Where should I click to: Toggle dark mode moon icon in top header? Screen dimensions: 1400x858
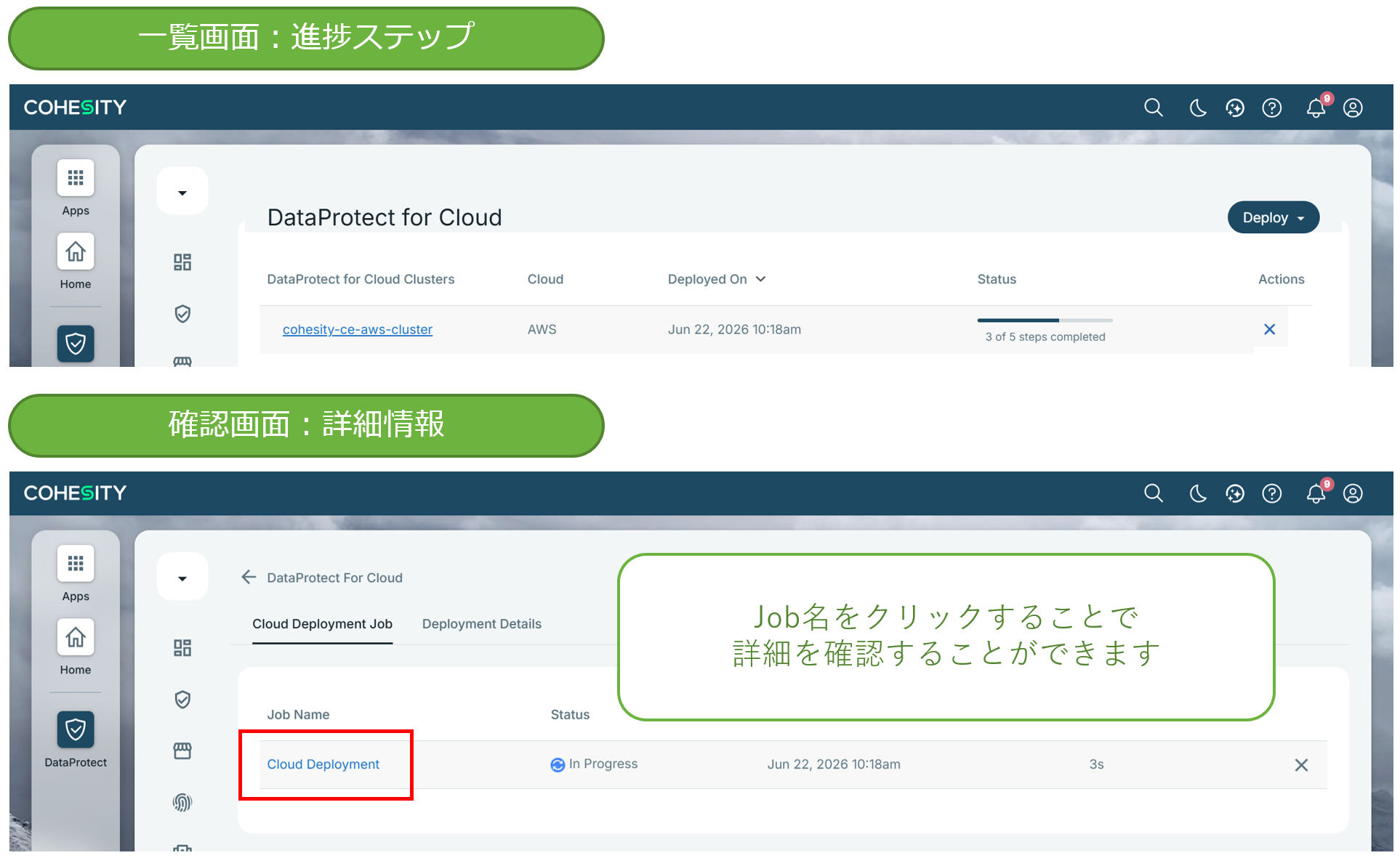1198,108
